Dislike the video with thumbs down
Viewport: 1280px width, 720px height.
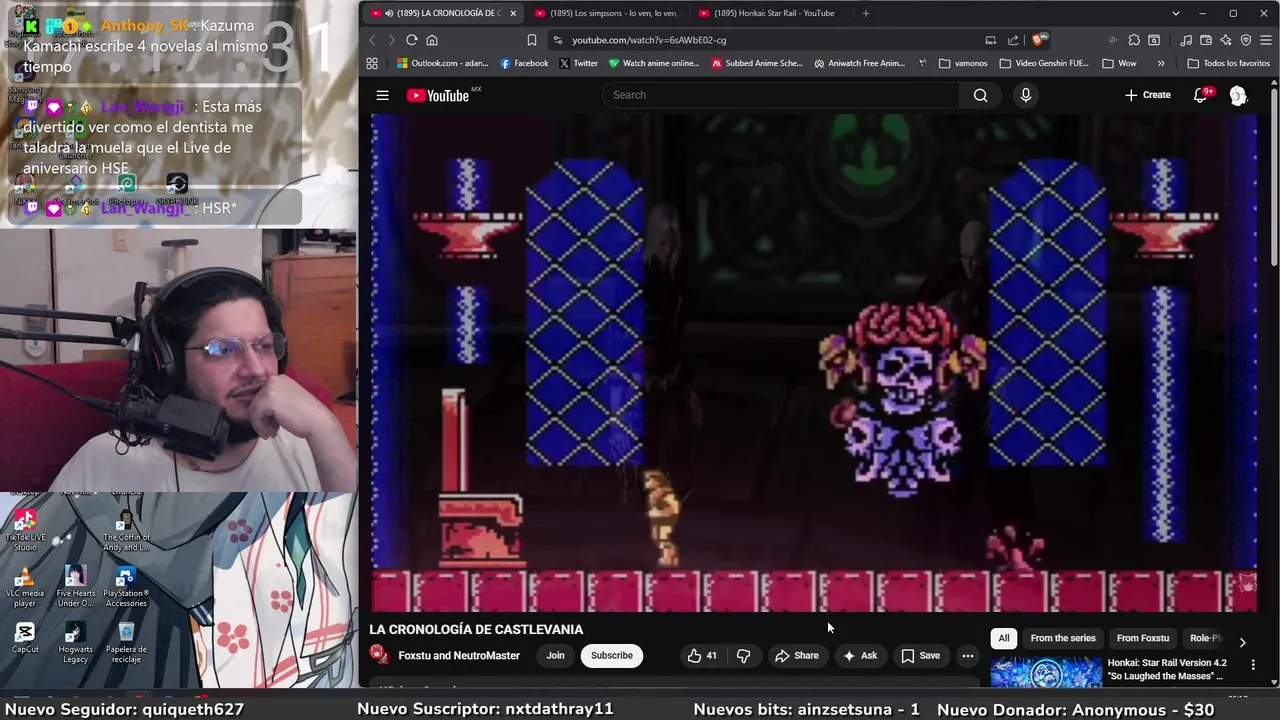tap(743, 656)
